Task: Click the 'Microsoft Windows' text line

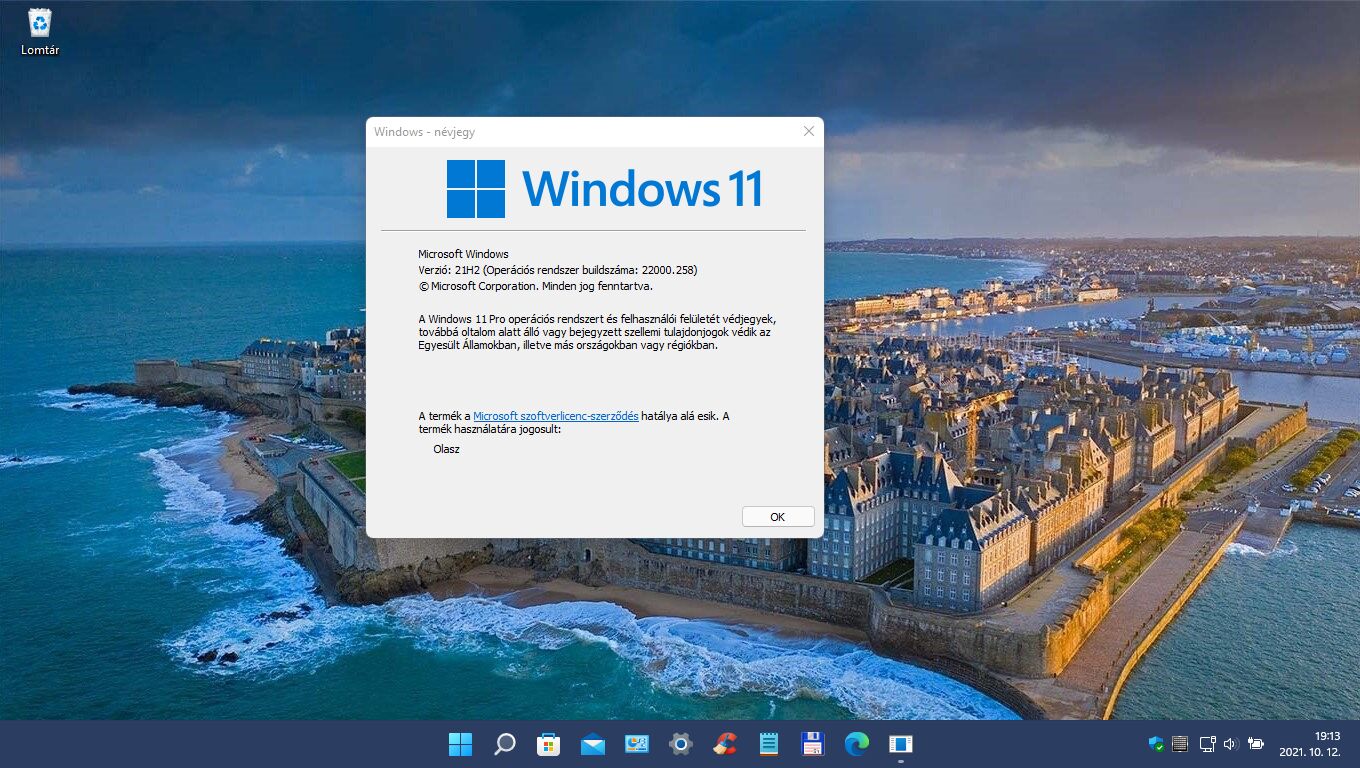Action: pyautogui.click(x=463, y=254)
